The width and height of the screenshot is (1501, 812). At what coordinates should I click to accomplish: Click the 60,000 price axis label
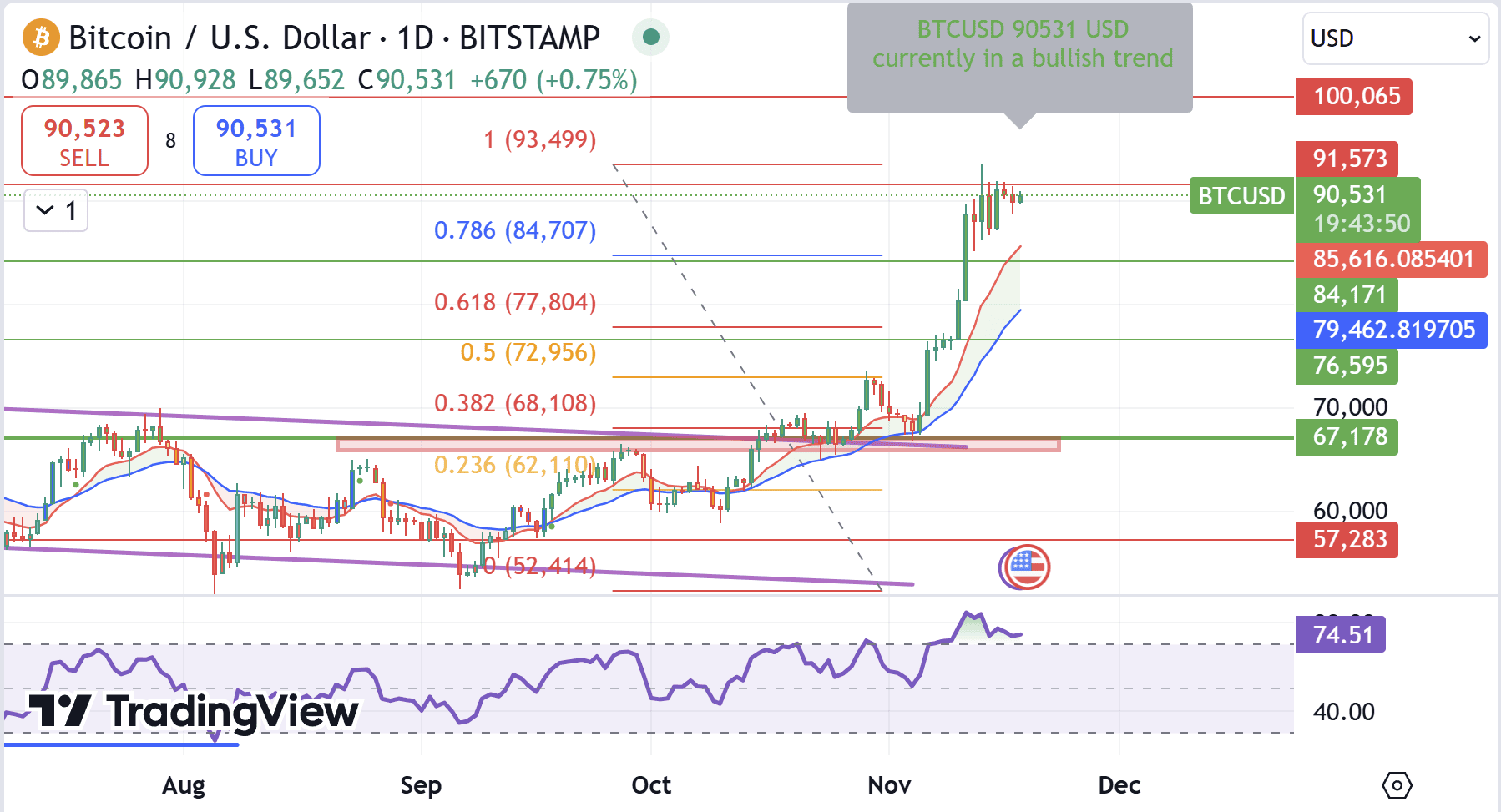pyautogui.click(x=1350, y=511)
